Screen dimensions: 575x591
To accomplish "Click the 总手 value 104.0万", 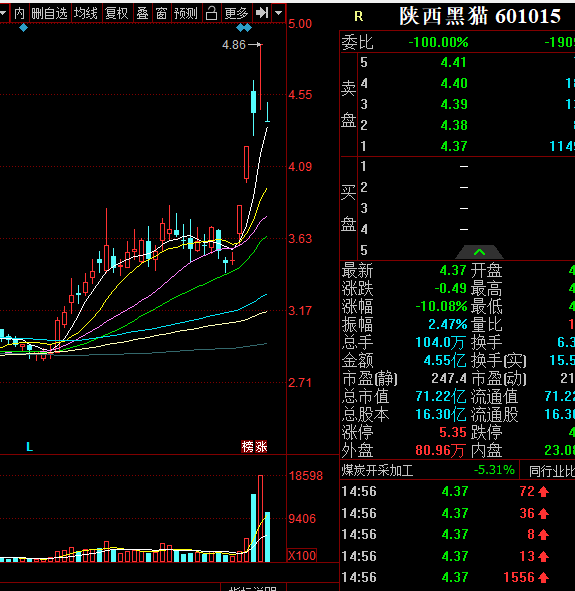I will 440,342.
